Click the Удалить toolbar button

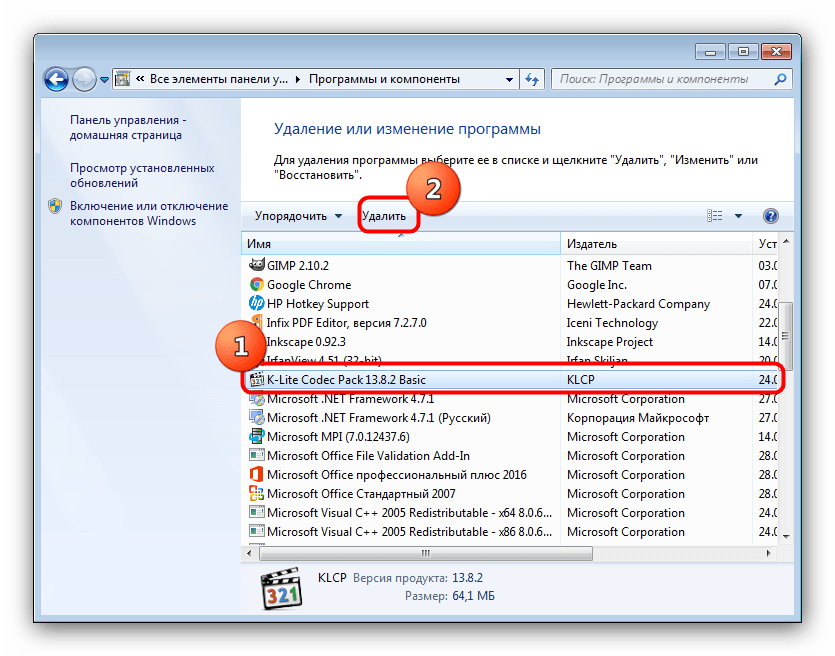[384, 216]
